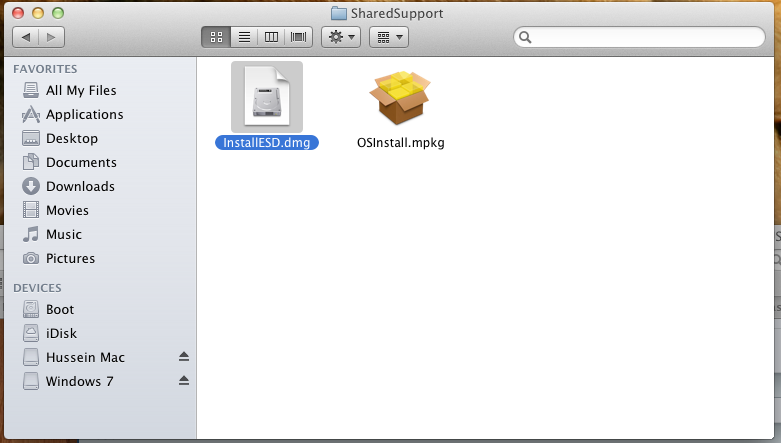The height and width of the screenshot is (443, 781).
Task: Click the Hussein Mac drive icon
Action: click(31, 357)
